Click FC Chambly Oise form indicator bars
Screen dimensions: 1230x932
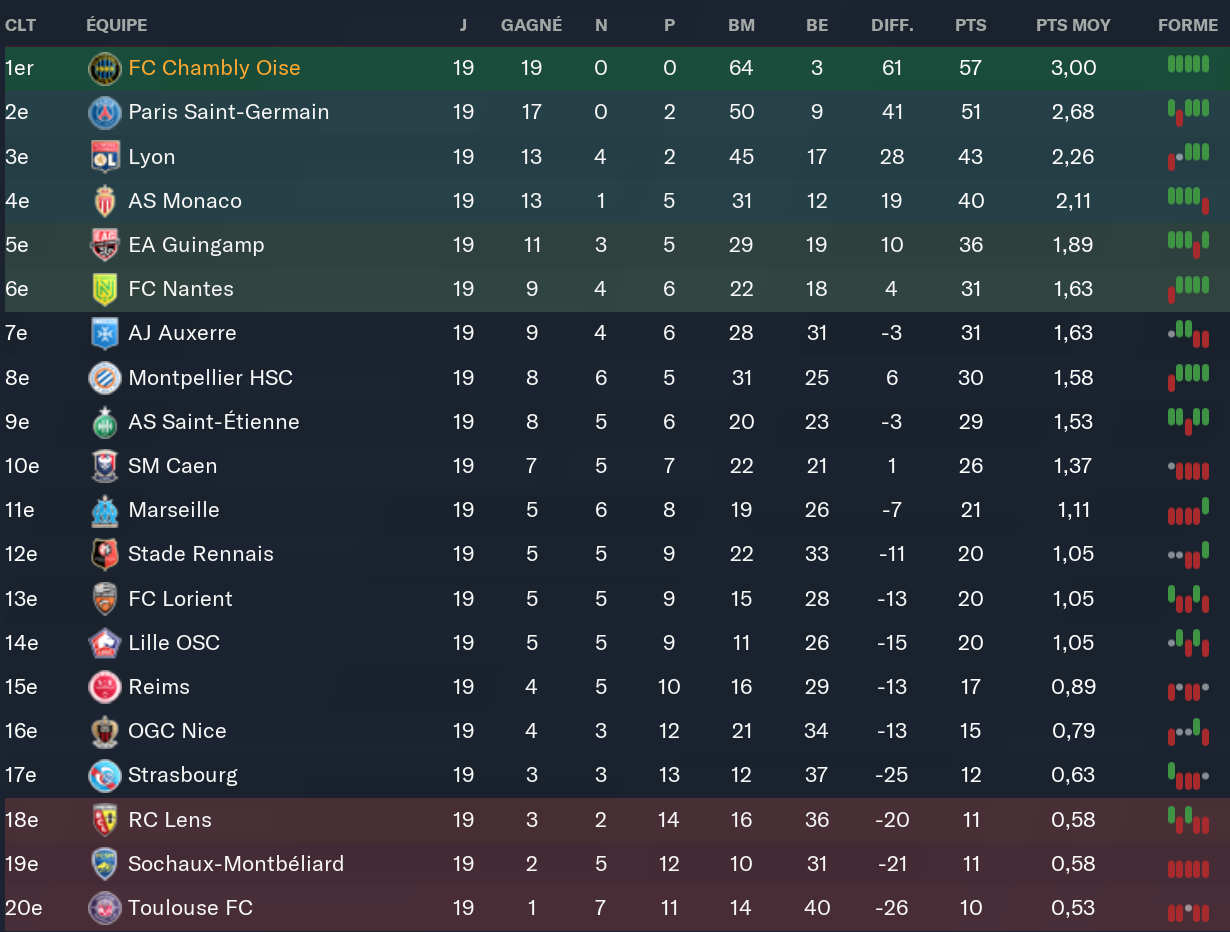click(1188, 65)
